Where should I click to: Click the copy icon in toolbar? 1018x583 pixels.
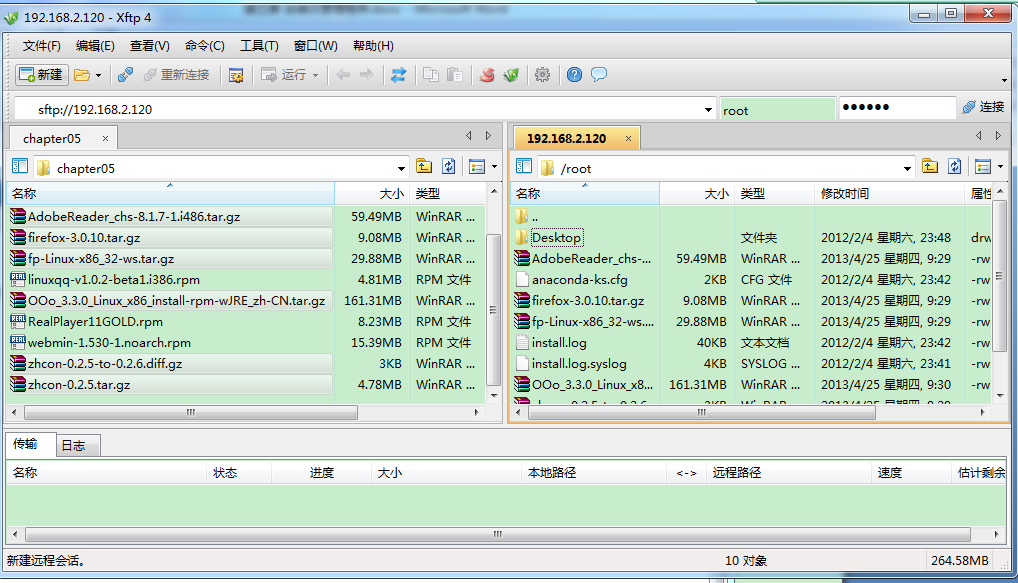(430, 75)
